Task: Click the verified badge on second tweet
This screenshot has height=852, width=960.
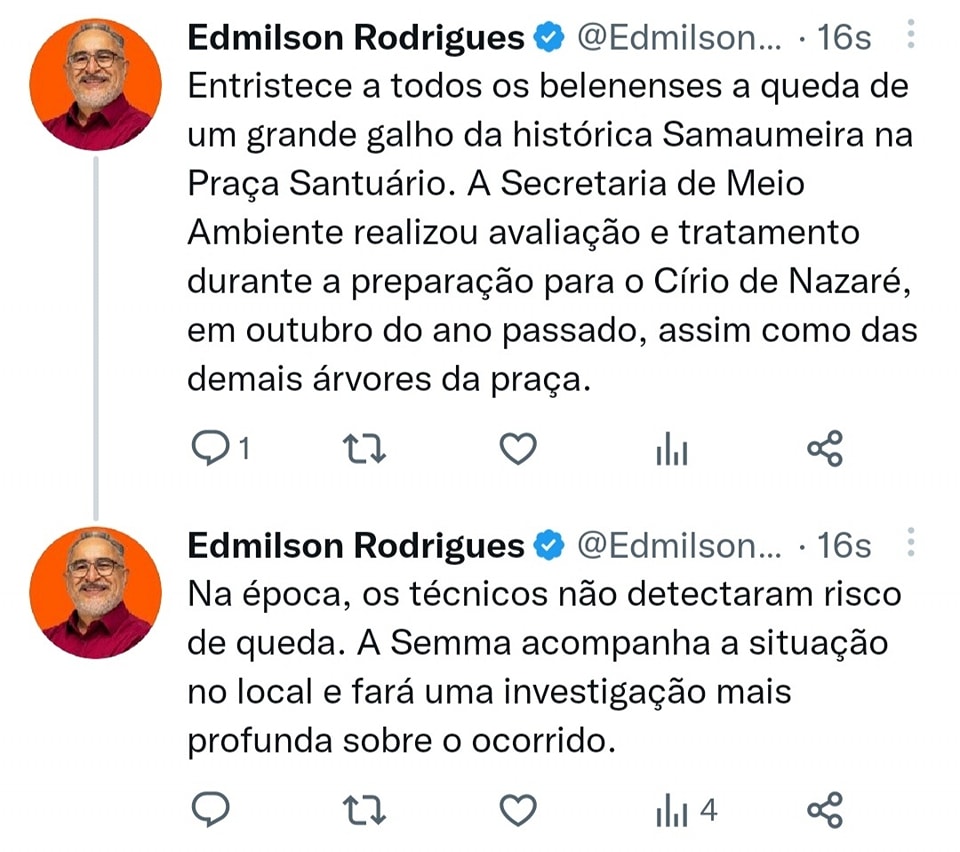Action: click(548, 545)
